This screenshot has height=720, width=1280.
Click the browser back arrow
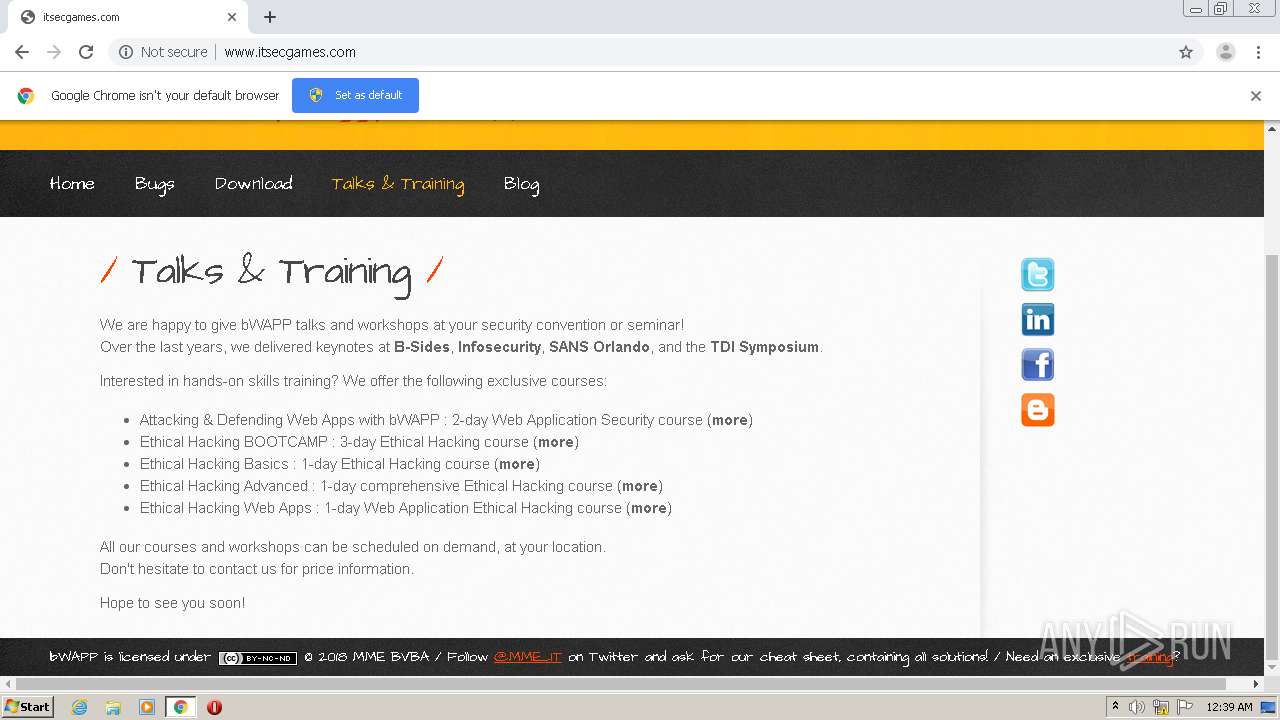tap(22, 52)
